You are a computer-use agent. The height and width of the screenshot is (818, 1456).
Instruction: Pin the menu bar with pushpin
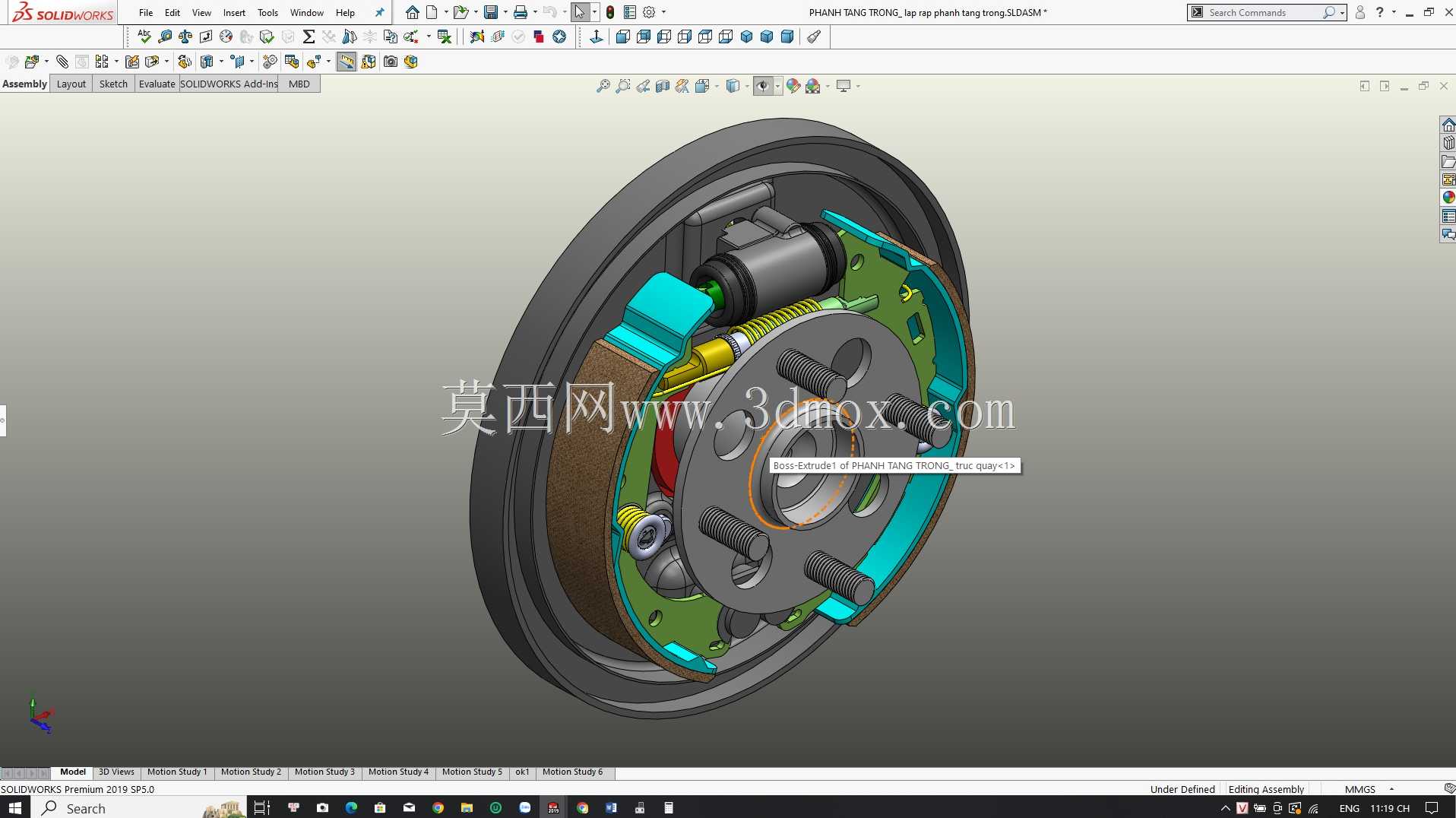(379, 12)
